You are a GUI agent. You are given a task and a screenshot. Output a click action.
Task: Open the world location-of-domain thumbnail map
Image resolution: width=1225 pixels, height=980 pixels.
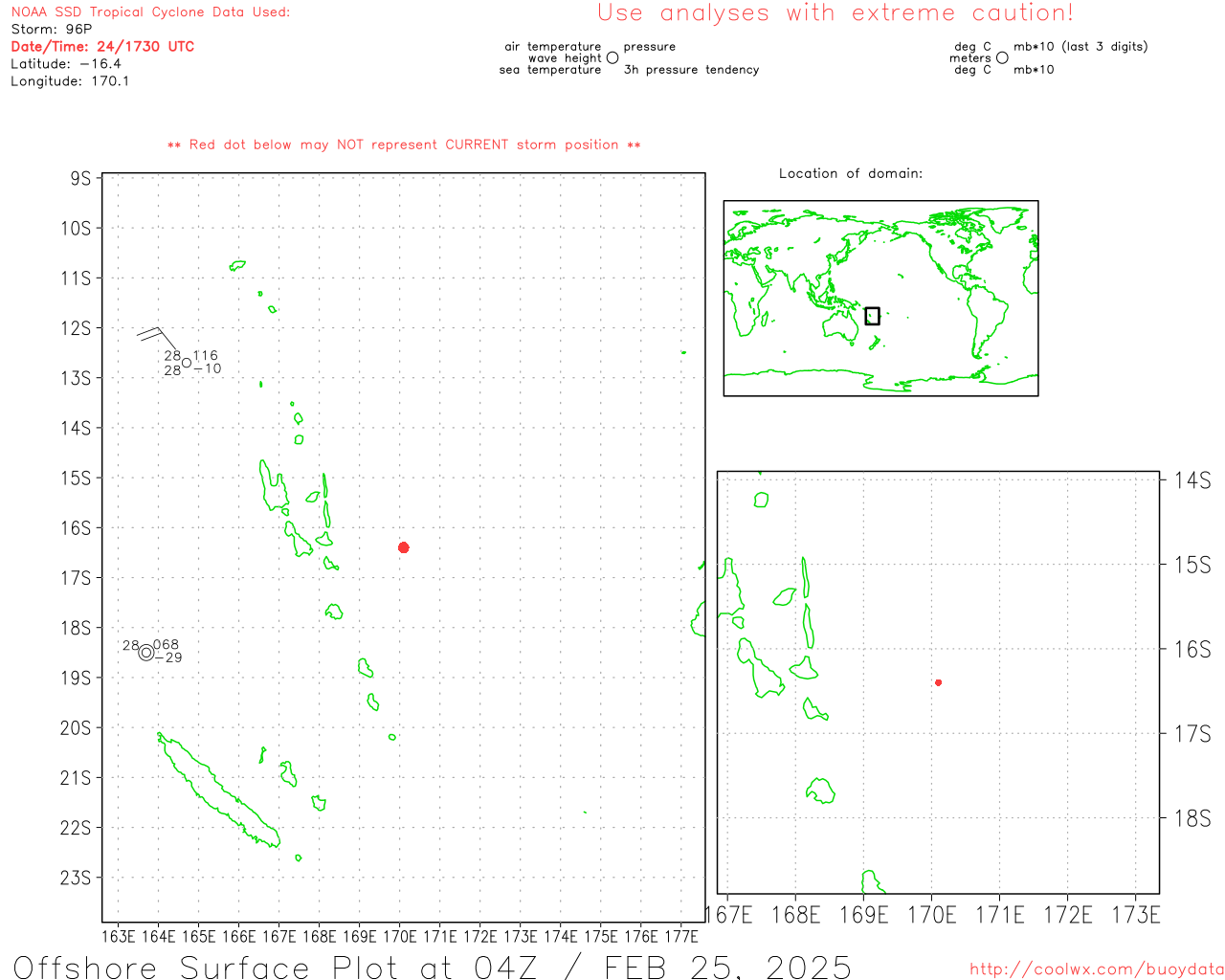coord(880,299)
